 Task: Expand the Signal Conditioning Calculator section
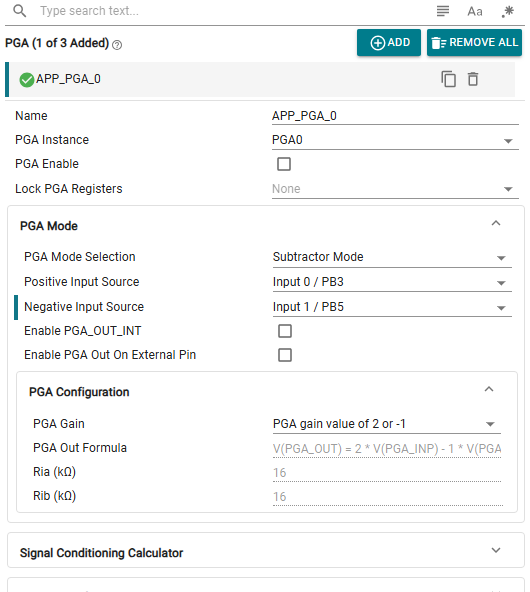pyautogui.click(x=496, y=550)
